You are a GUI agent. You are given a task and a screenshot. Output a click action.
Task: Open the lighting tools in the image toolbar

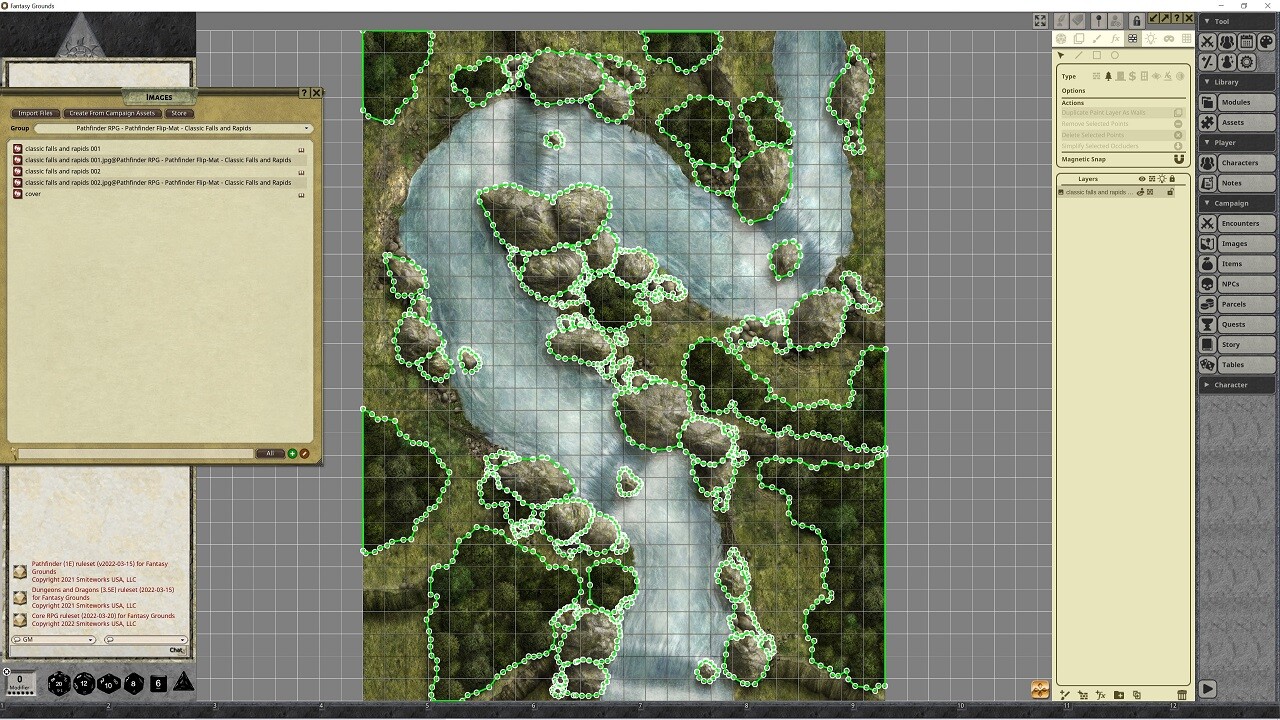click(x=1151, y=38)
